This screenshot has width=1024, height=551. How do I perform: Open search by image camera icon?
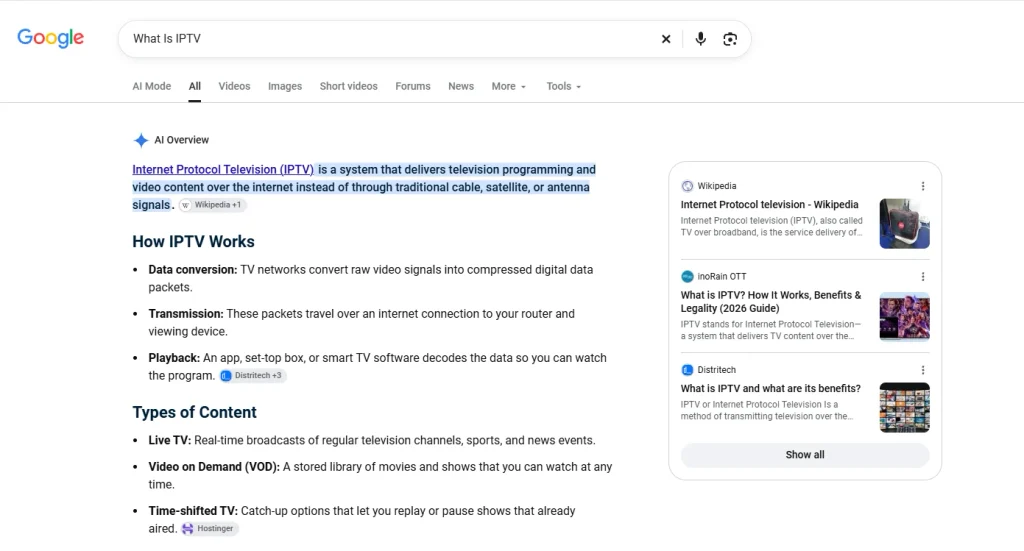[x=730, y=39]
